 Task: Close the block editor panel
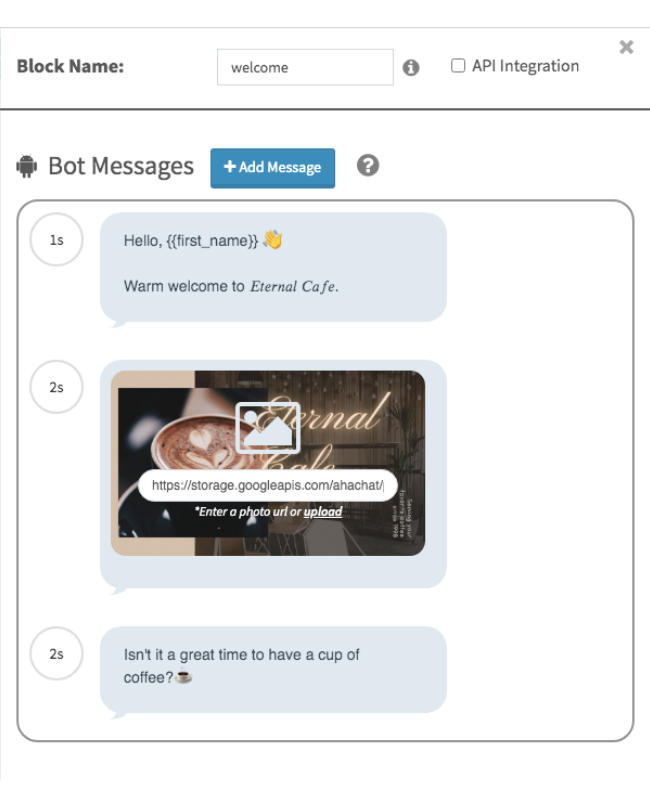(x=626, y=47)
